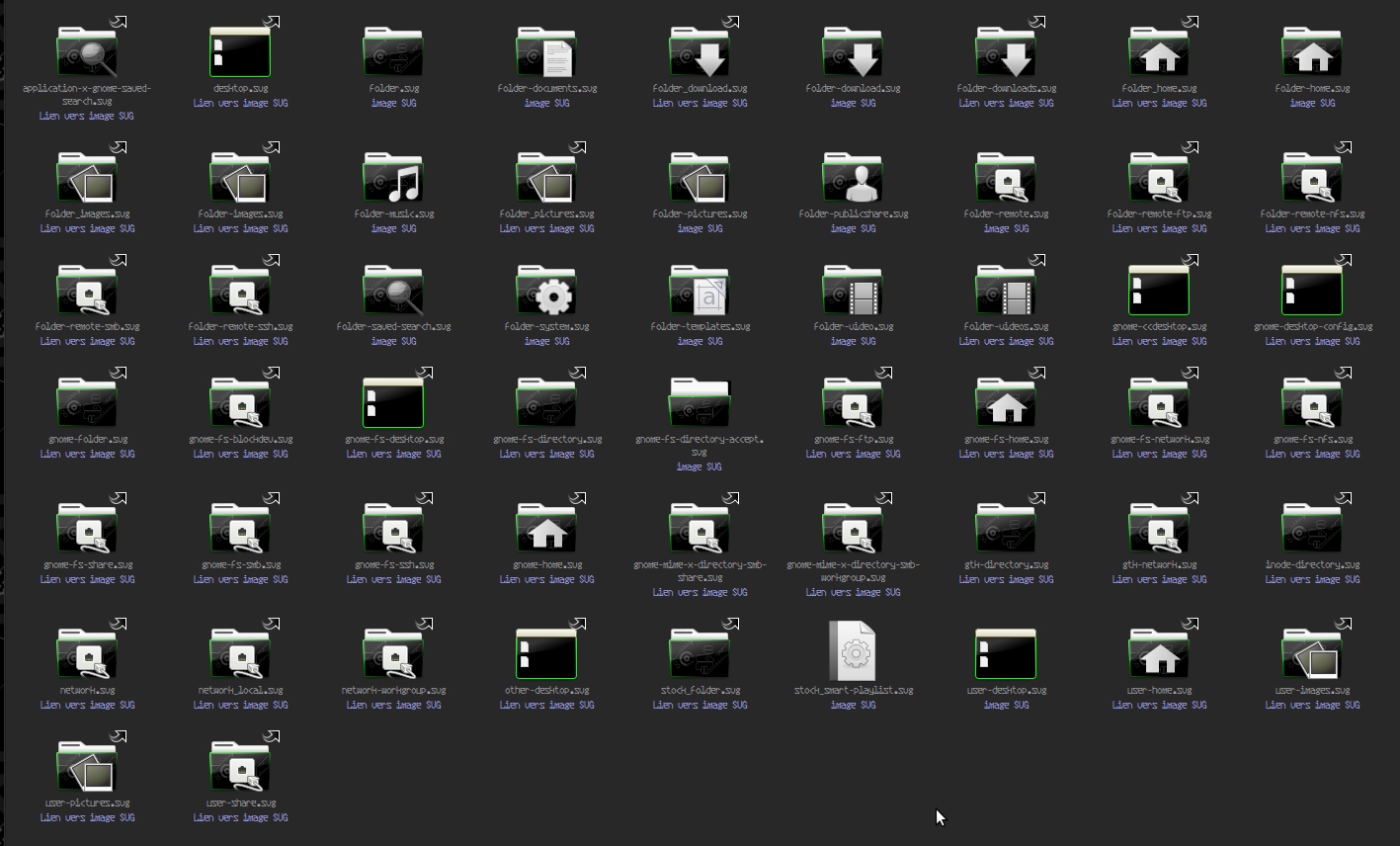This screenshot has width=1400, height=846.
Task: Select the stock_smart-playlist.svg document icon
Action: 853,651
